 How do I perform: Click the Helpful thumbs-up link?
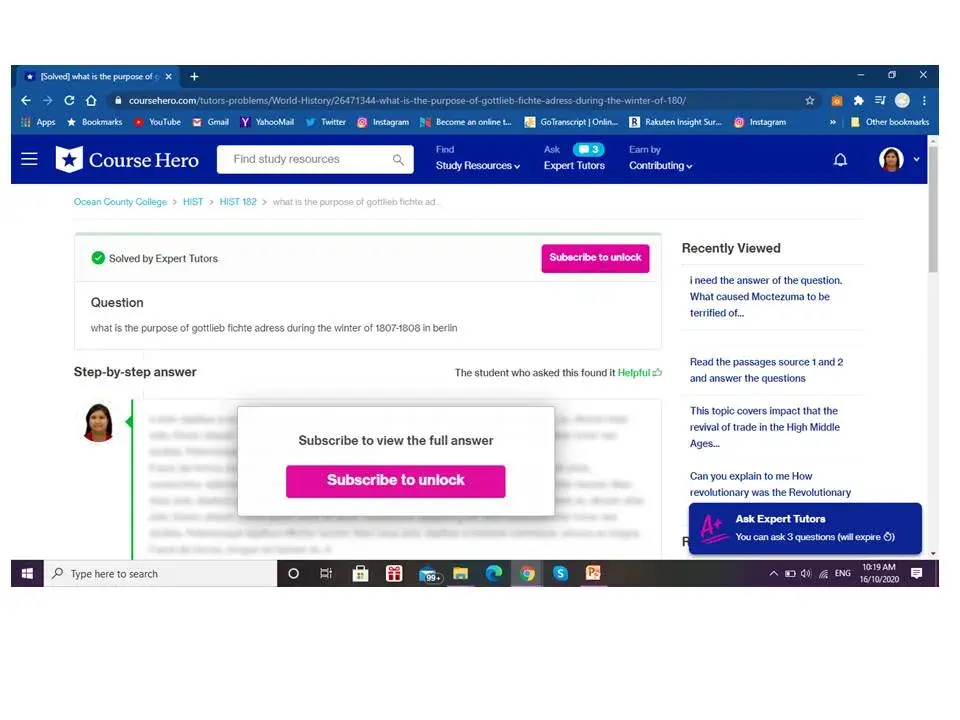click(x=639, y=372)
